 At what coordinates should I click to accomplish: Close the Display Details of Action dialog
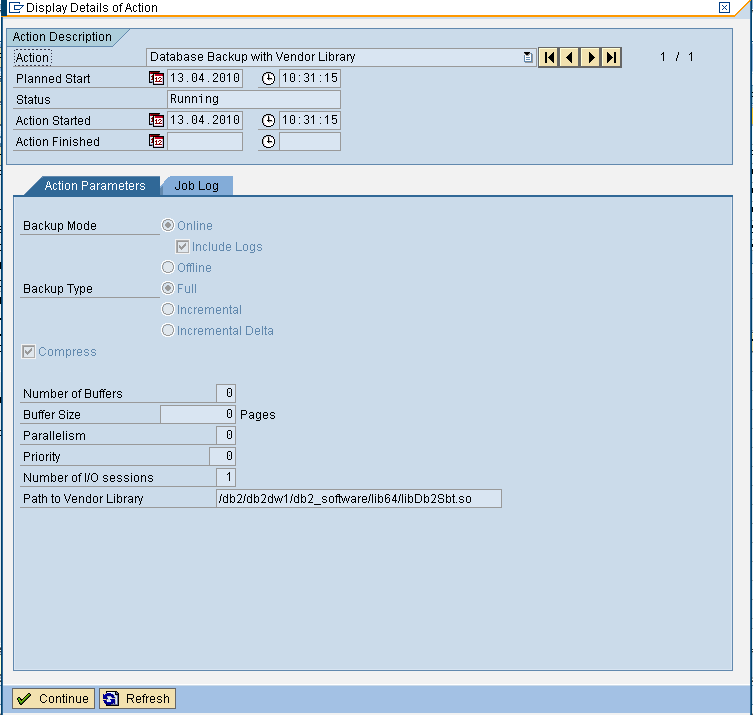pyautogui.click(x=724, y=7)
